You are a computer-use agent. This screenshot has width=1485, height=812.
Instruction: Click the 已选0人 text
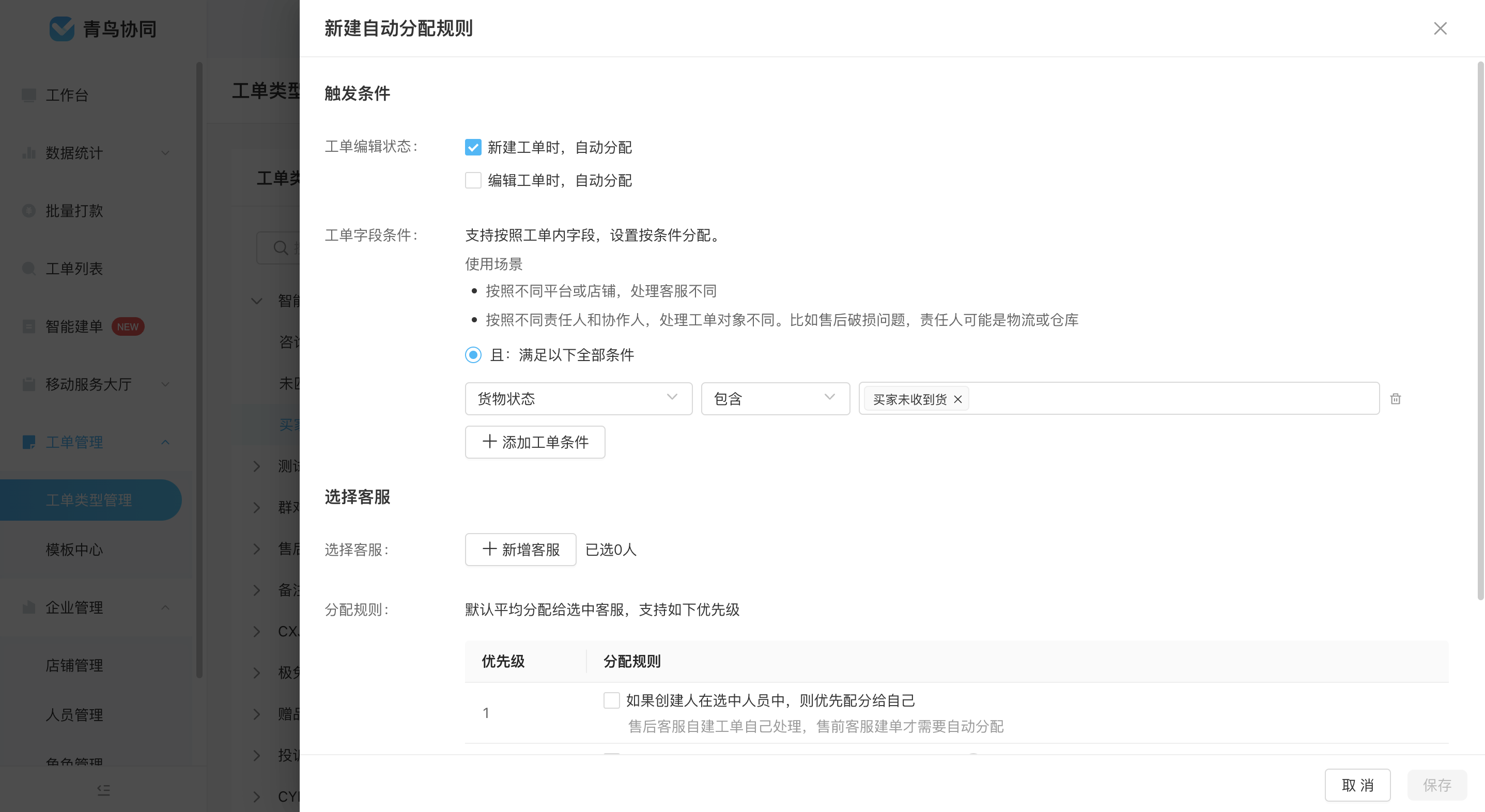[611, 550]
